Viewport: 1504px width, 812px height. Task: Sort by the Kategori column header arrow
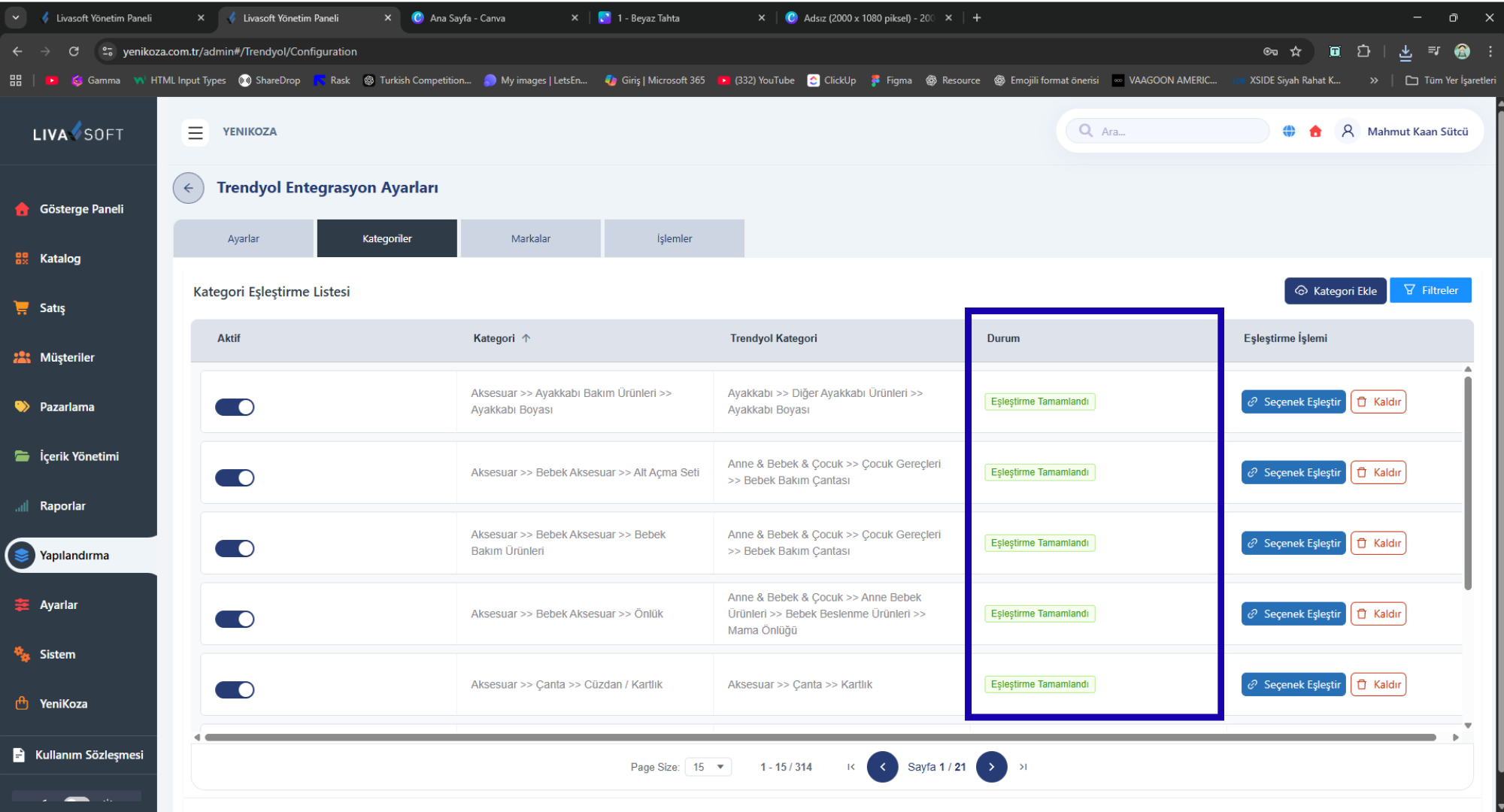click(x=526, y=338)
